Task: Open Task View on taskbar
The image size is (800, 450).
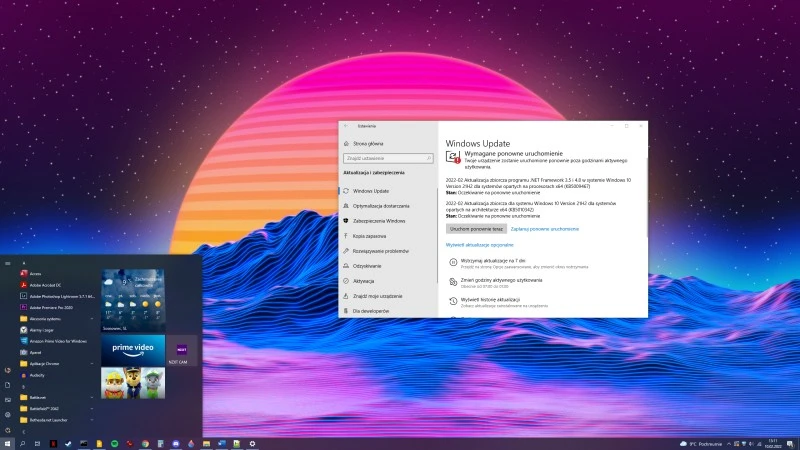Action: click(x=37, y=444)
